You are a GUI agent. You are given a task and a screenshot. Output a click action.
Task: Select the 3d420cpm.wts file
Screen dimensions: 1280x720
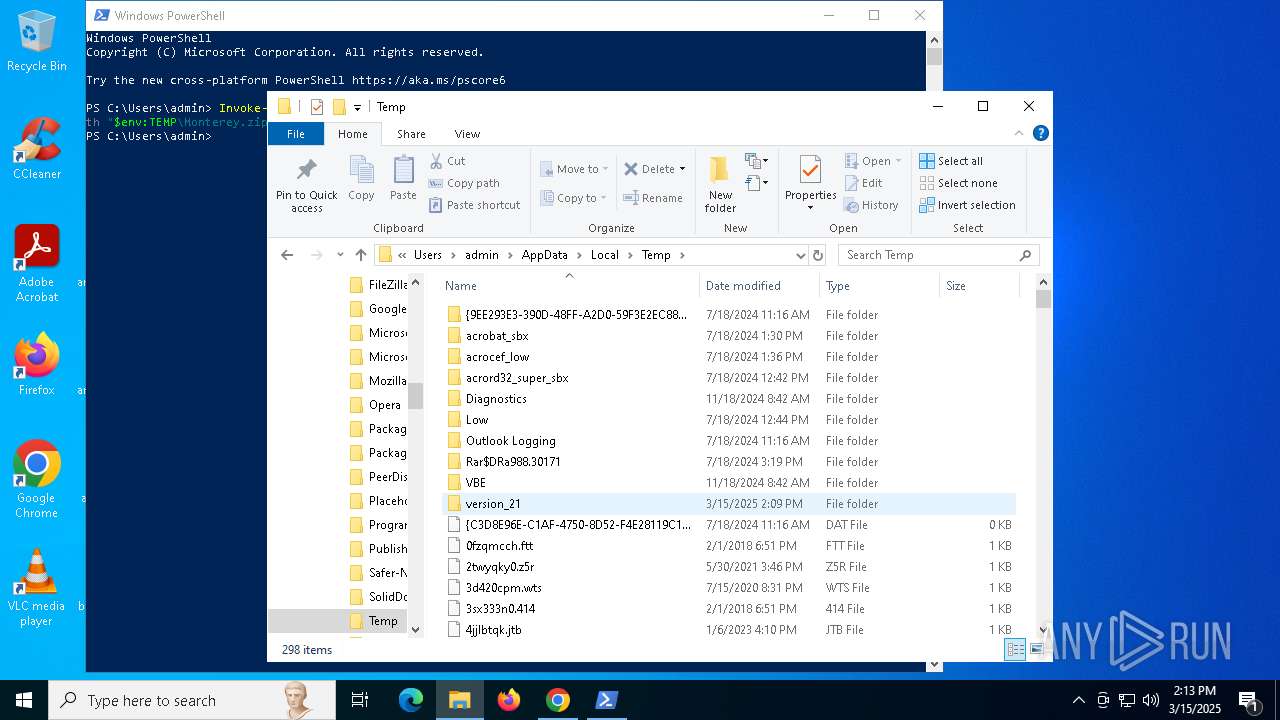point(728,588)
